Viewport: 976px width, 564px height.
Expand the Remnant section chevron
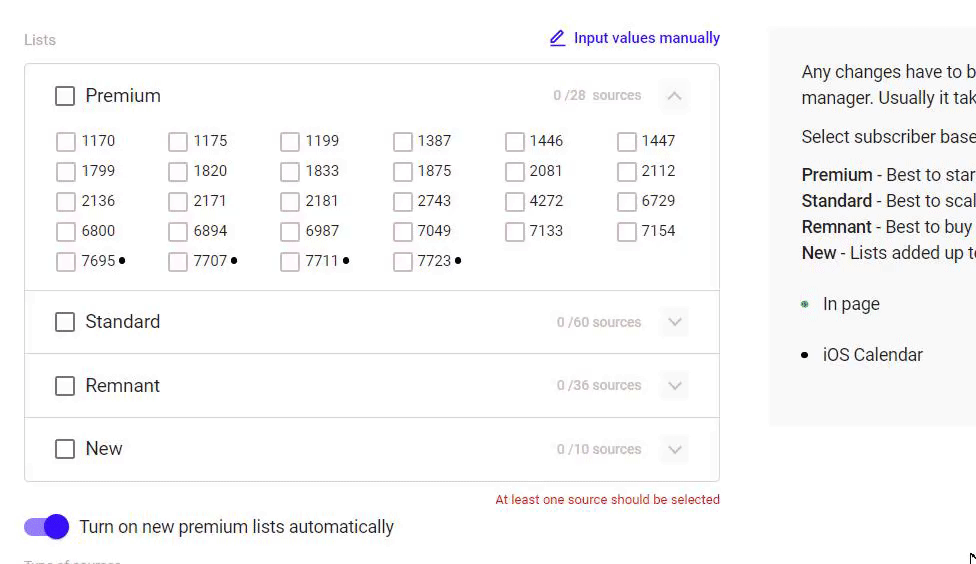[675, 385]
